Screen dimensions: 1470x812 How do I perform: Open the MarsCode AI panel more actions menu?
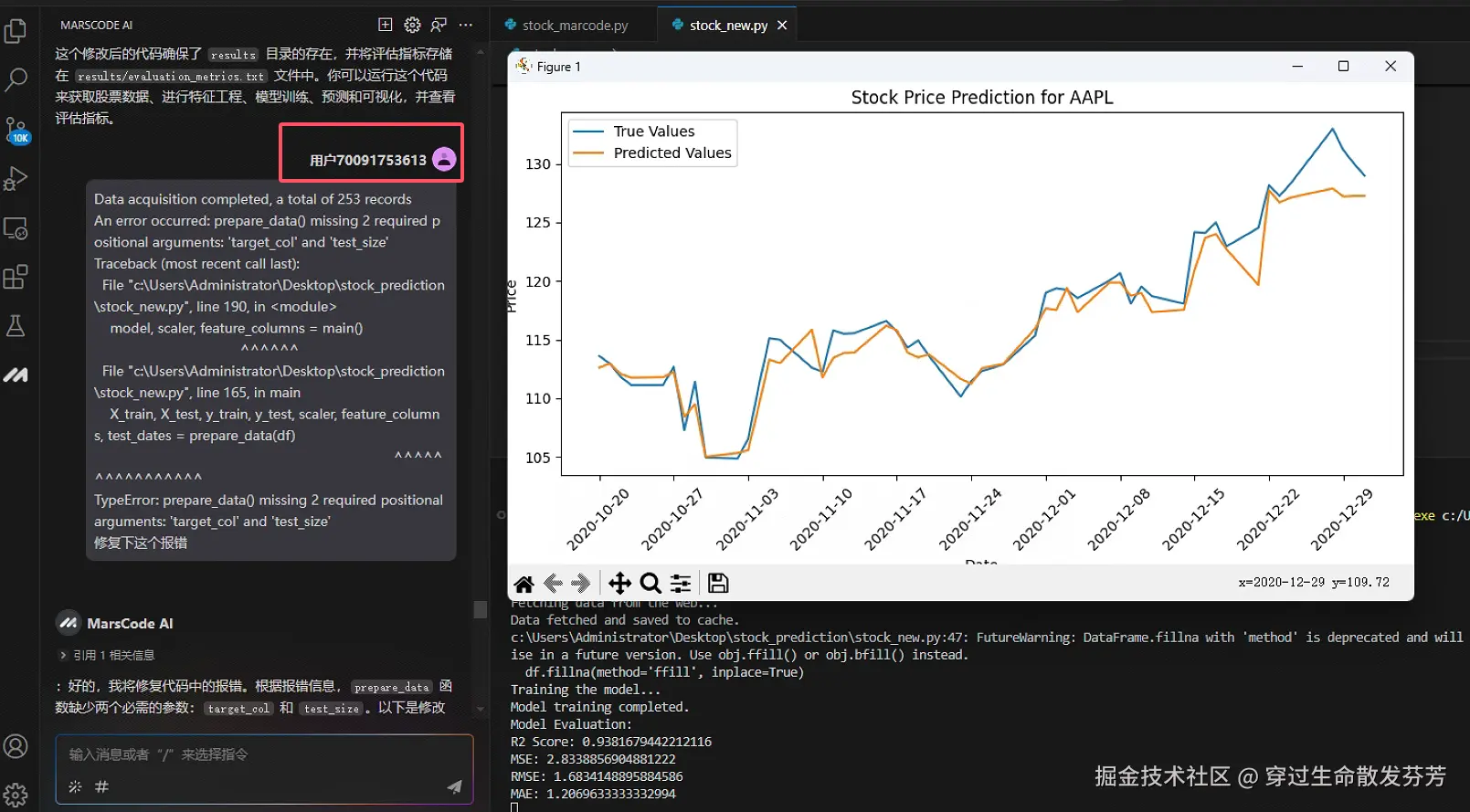(466, 25)
